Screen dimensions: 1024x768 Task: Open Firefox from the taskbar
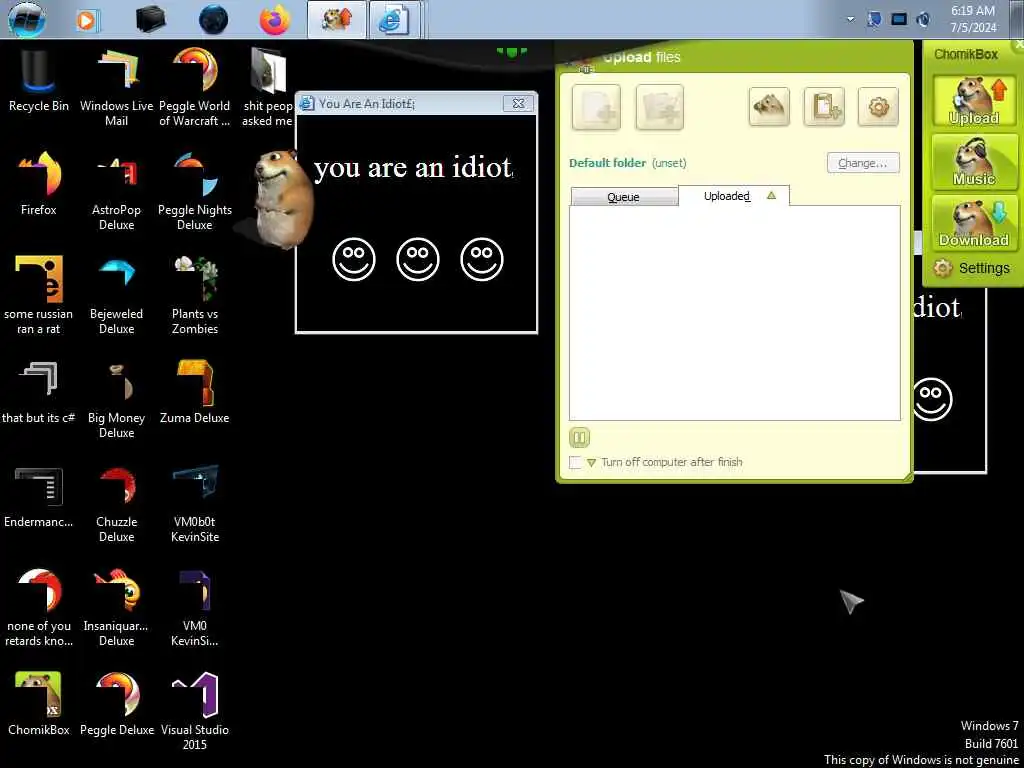pyautogui.click(x=274, y=20)
